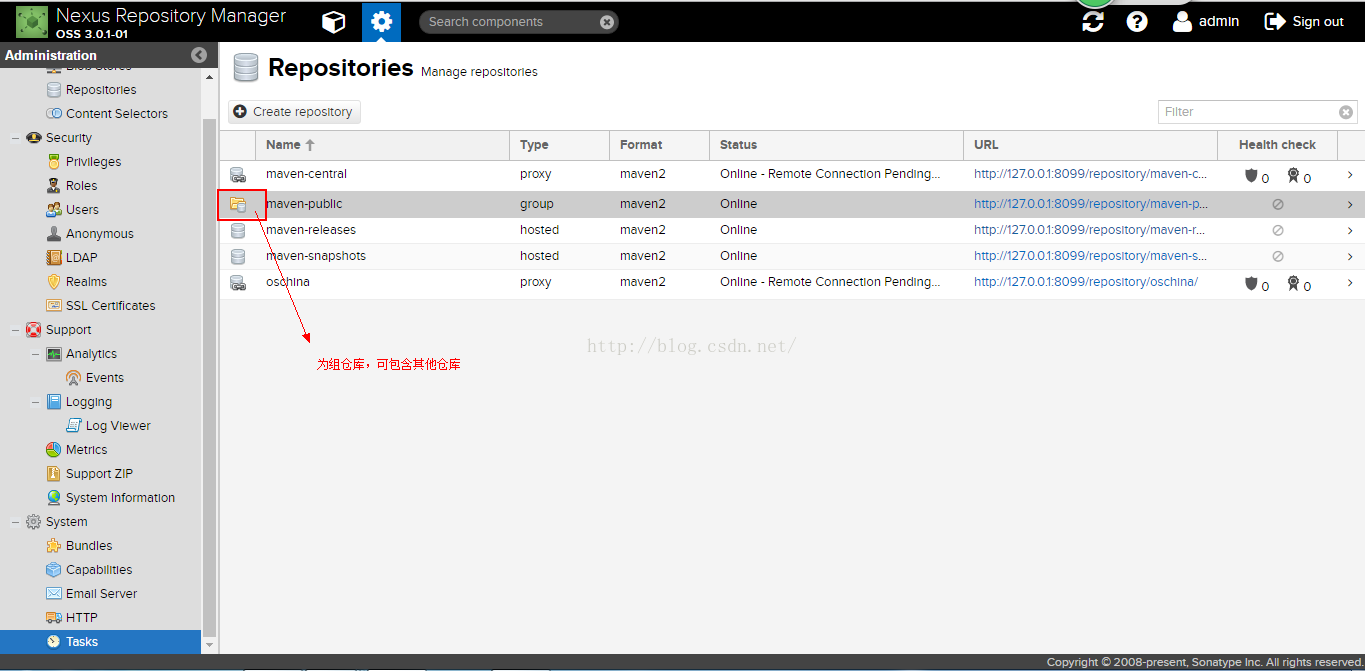
Task: Click oschina license badge health icon
Action: (x=1293, y=283)
